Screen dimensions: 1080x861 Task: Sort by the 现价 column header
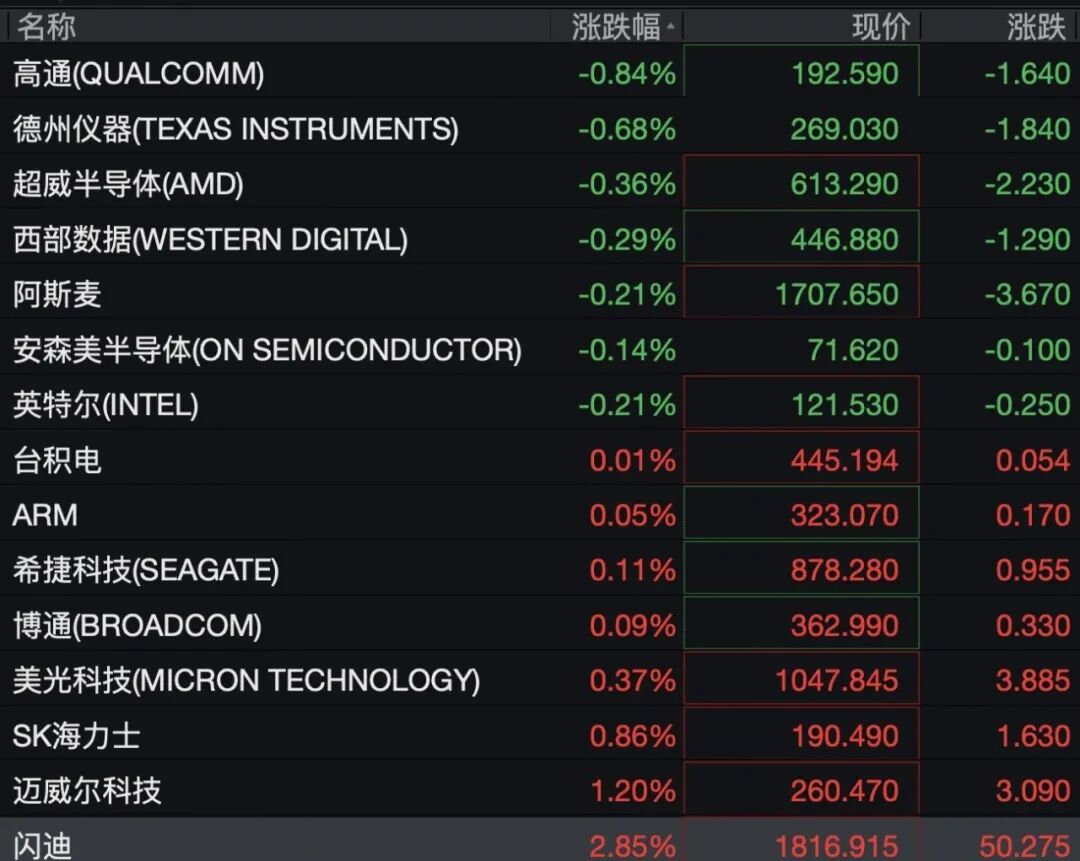coord(881,28)
